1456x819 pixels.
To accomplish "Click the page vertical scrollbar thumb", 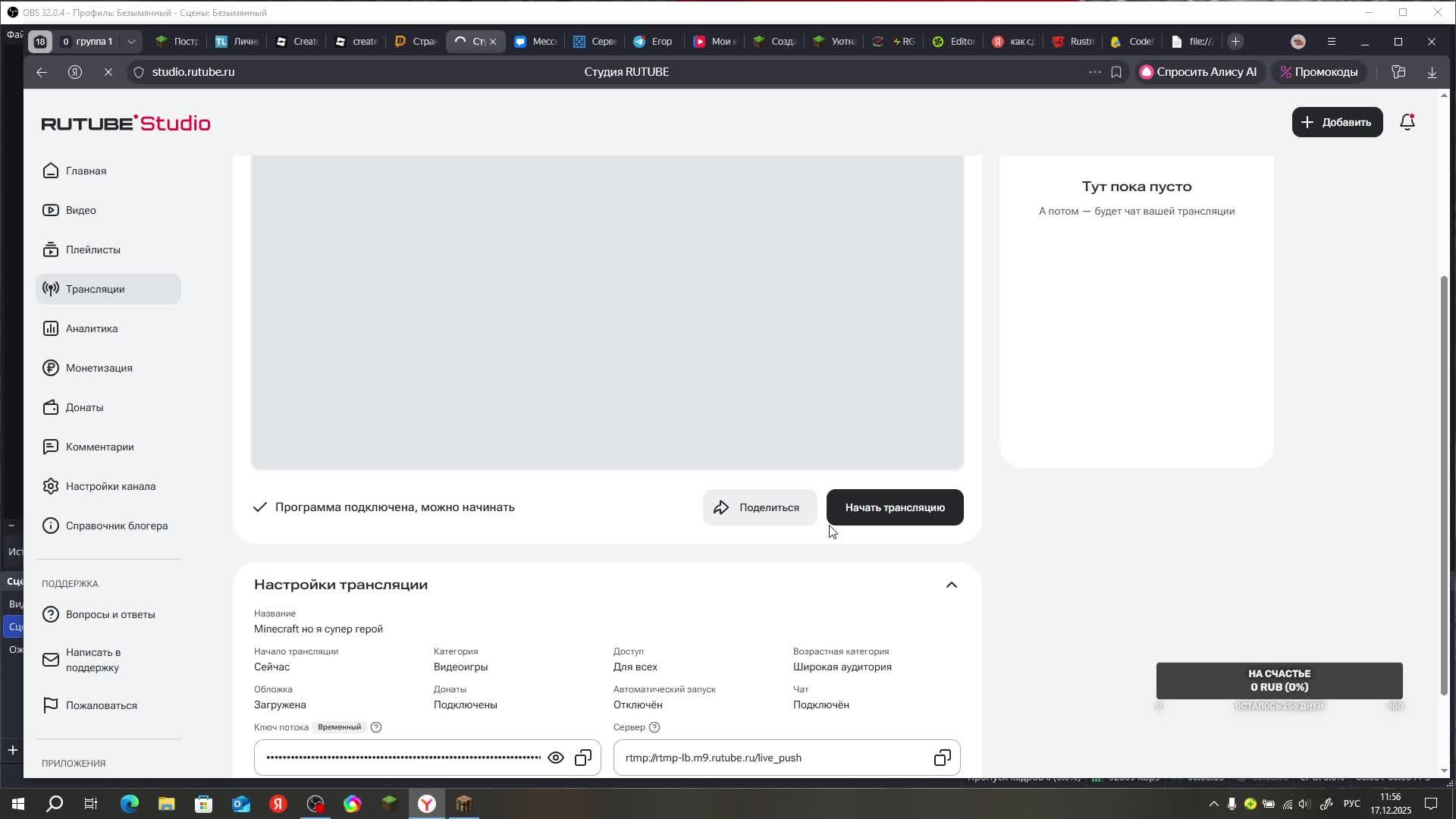I will 1443,485.
